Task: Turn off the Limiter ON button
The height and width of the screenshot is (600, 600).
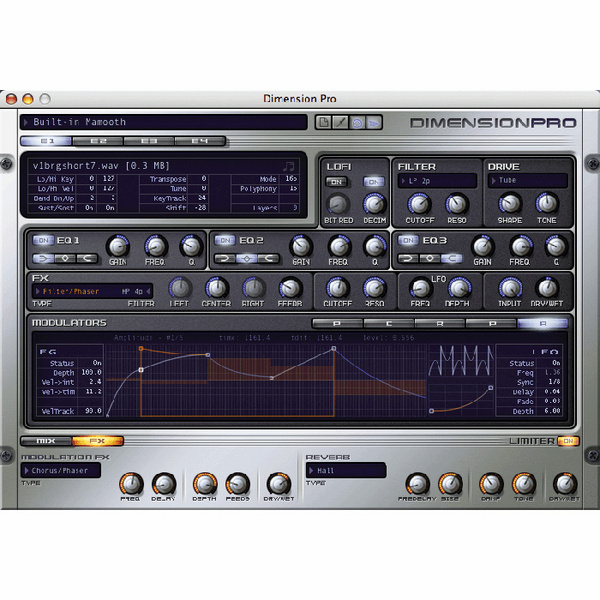Action: tap(568, 441)
